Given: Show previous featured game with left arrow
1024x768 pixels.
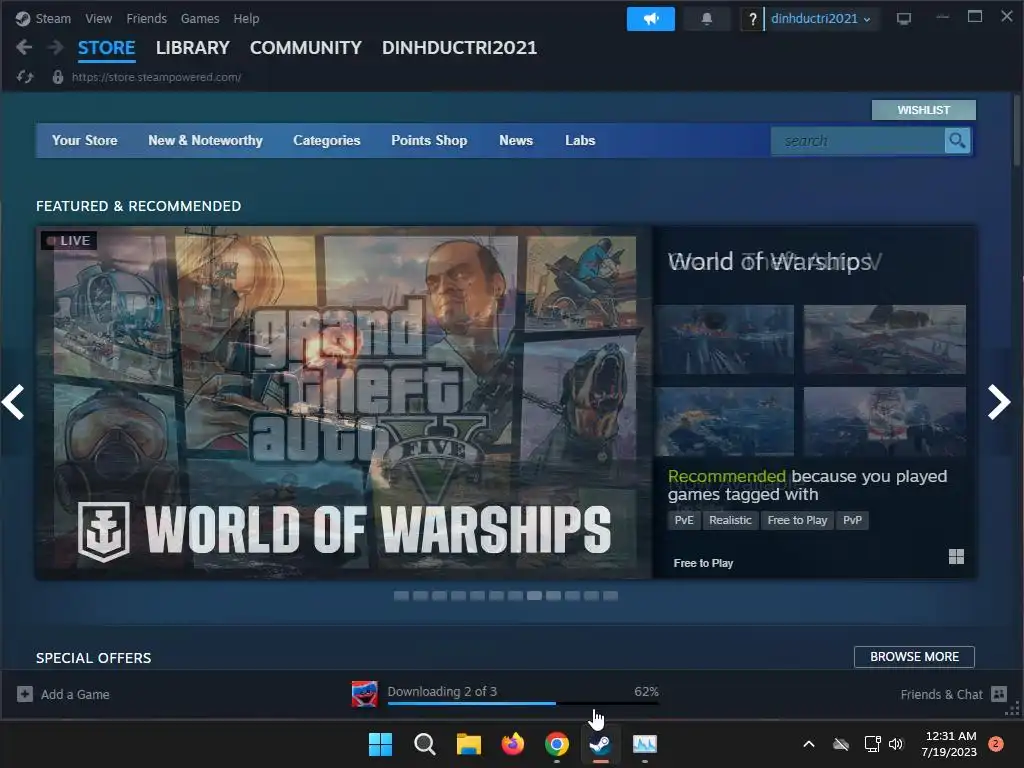Looking at the screenshot, I should point(13,402).
